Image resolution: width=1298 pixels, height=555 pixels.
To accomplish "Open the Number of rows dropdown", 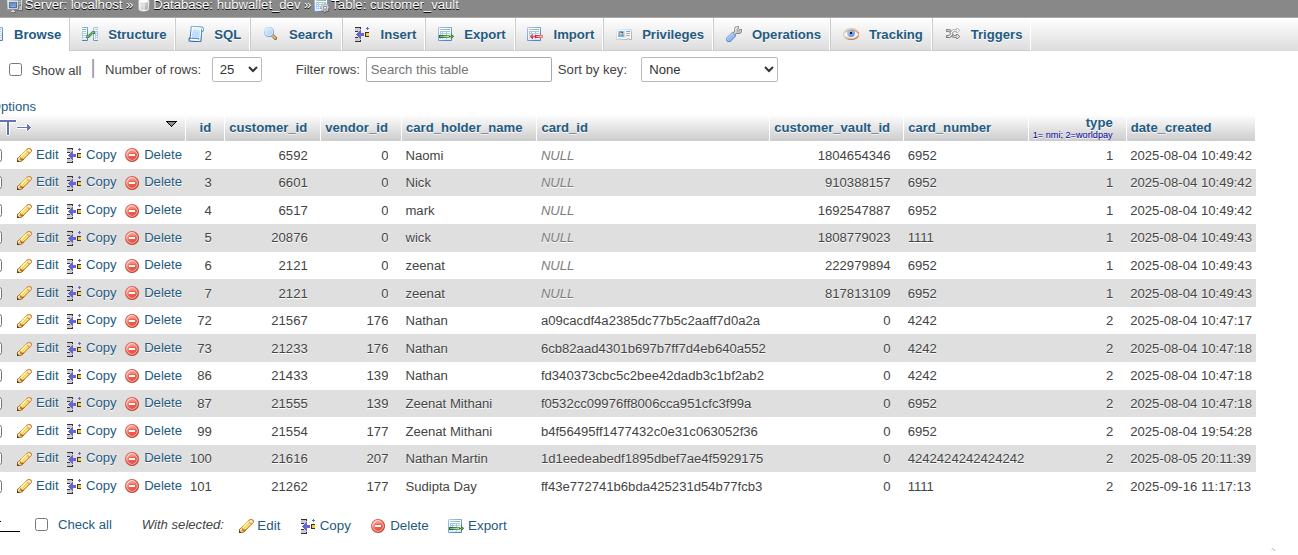I will (x=239, y=70).
